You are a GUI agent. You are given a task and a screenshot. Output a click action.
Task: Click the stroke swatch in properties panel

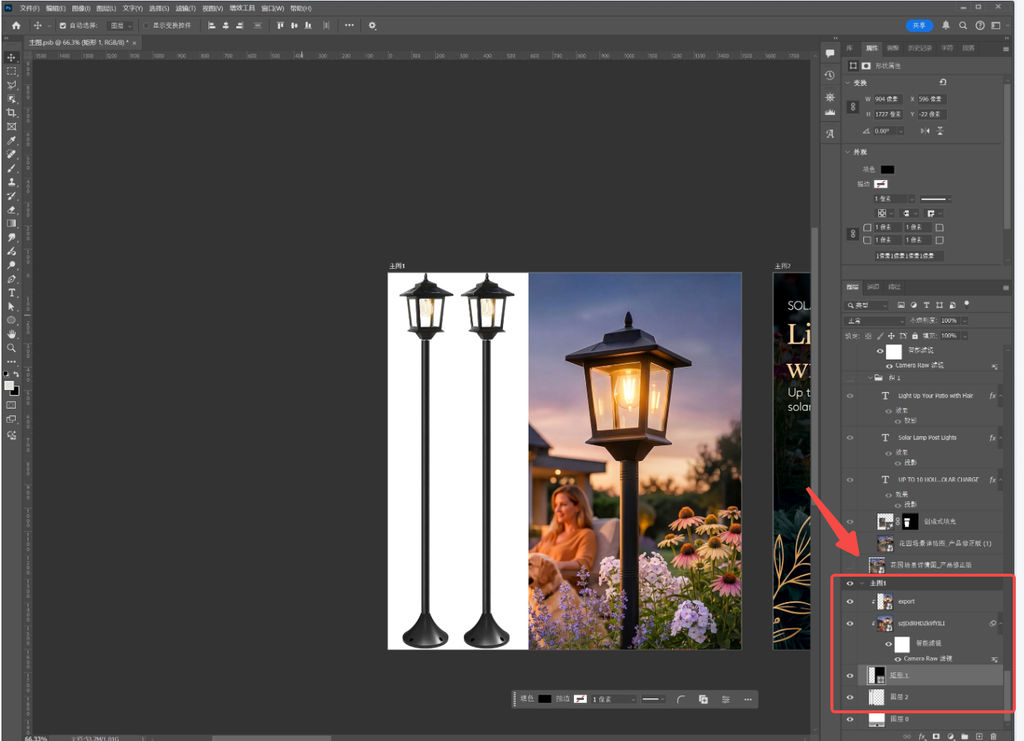[x=881, y=184]
